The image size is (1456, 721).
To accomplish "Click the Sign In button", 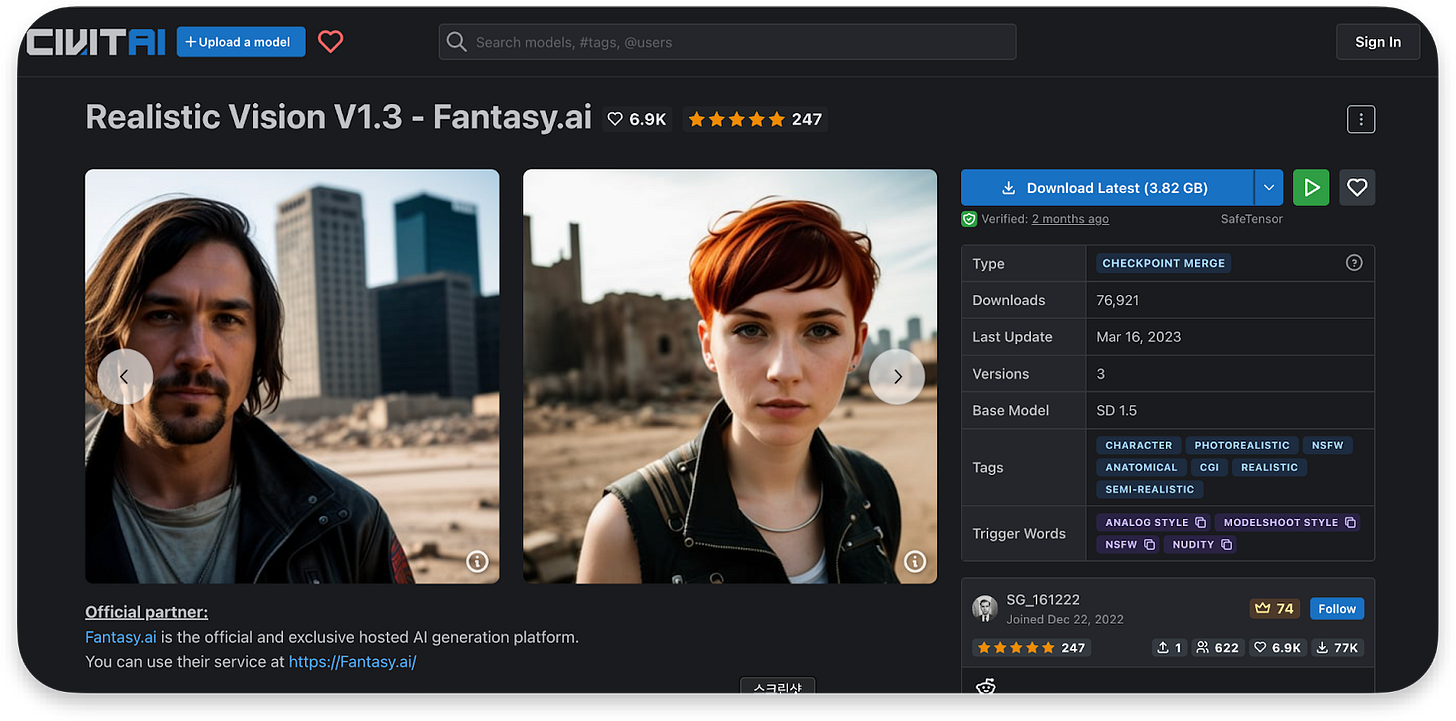I will [x=1378, y=42].
